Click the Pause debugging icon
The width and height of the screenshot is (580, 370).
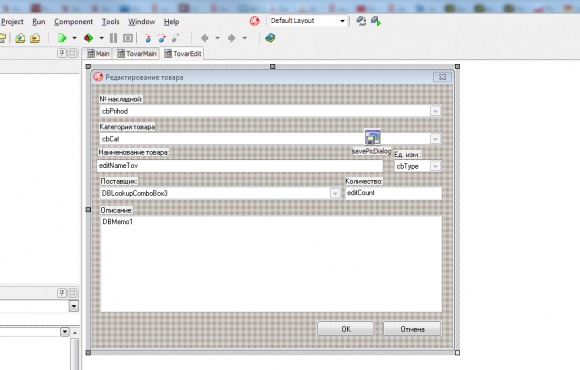114,38
